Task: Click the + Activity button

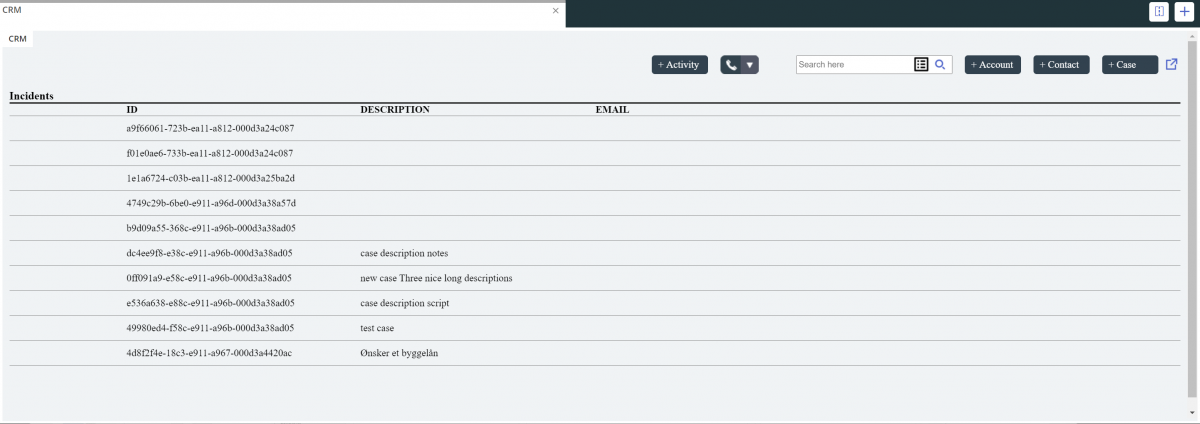Action: pos(680,65)
